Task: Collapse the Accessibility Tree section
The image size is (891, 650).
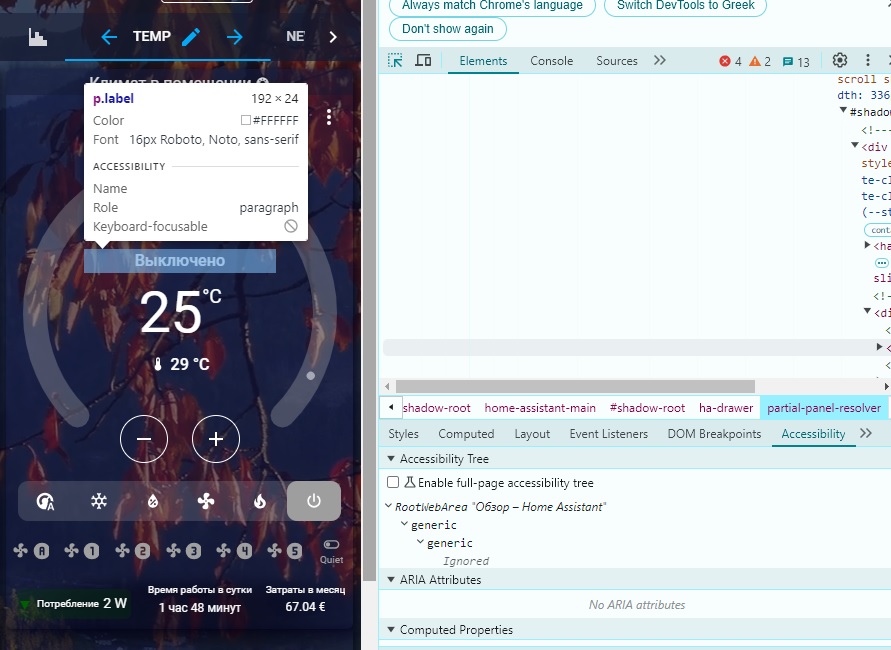Action: click(391, 458)
